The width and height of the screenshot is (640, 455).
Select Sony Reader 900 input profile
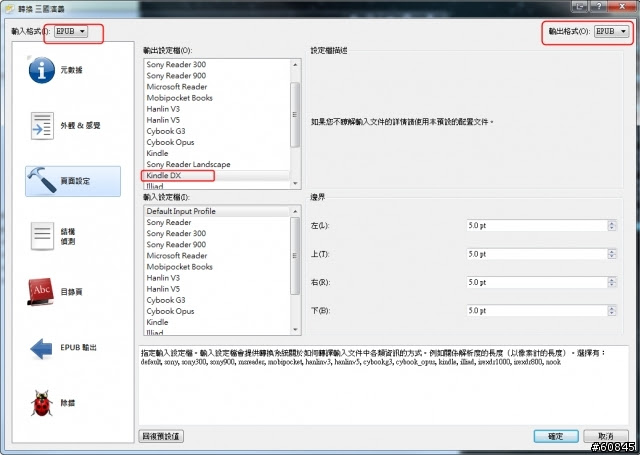217,244
